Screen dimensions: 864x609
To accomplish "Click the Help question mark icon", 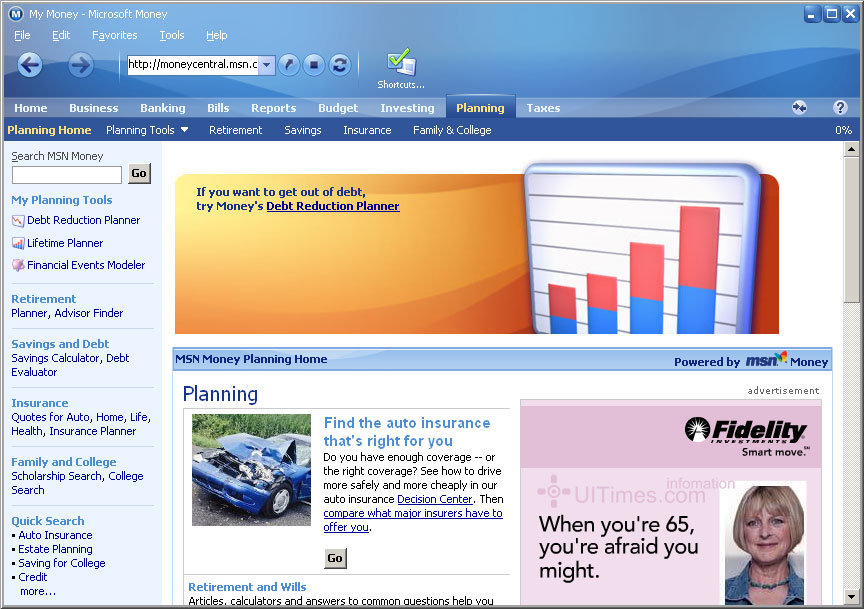I will pos(840,107).
